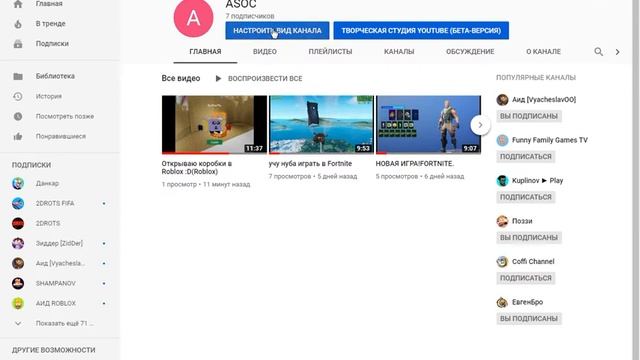The image size is (640, 360).
Task: Switch to ВИДЕО tab
Action: [x=264, y=52]
